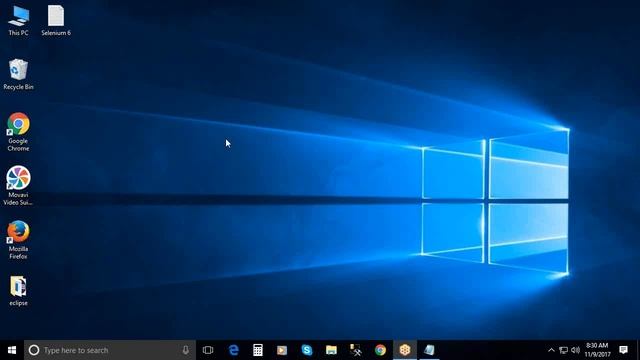Launch Microsoft Edge from the taskbar
The image size is (640, 360).
click(233, 350)
